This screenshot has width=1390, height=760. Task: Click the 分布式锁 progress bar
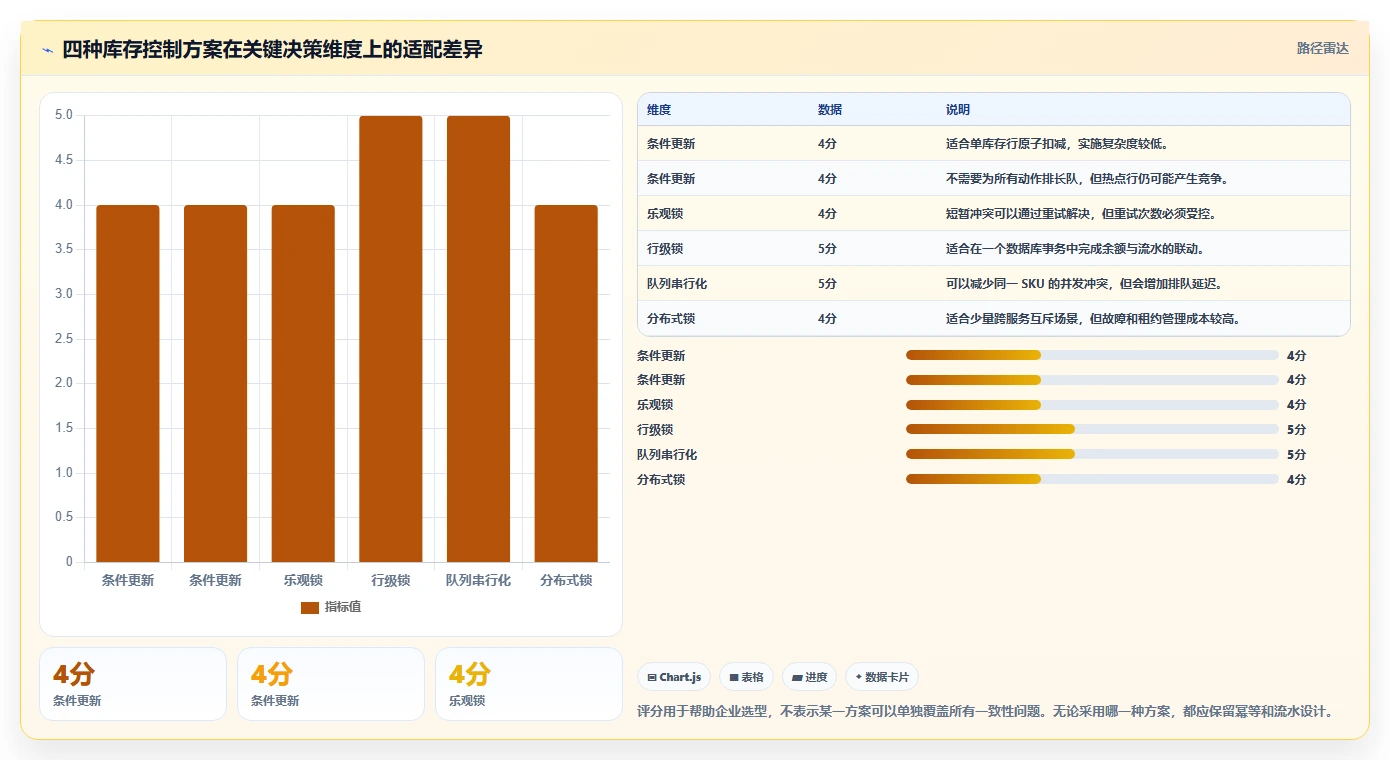click(1092, 479)
